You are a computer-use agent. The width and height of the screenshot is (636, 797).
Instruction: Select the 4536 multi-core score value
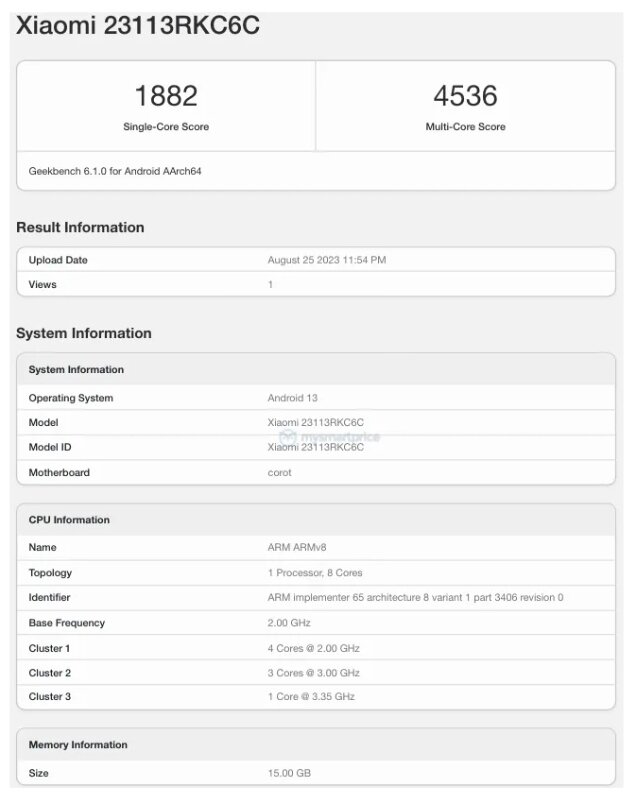pos(465,96)
